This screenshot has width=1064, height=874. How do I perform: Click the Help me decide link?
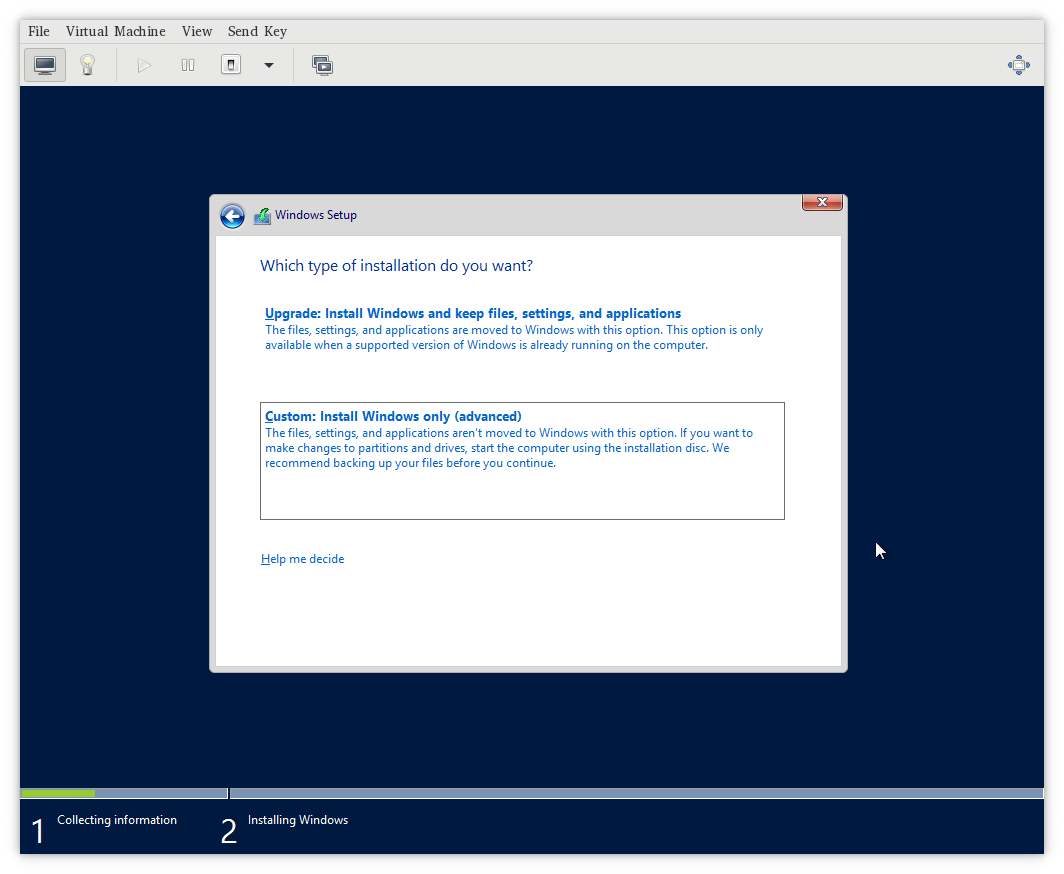[x=302, y=558]
